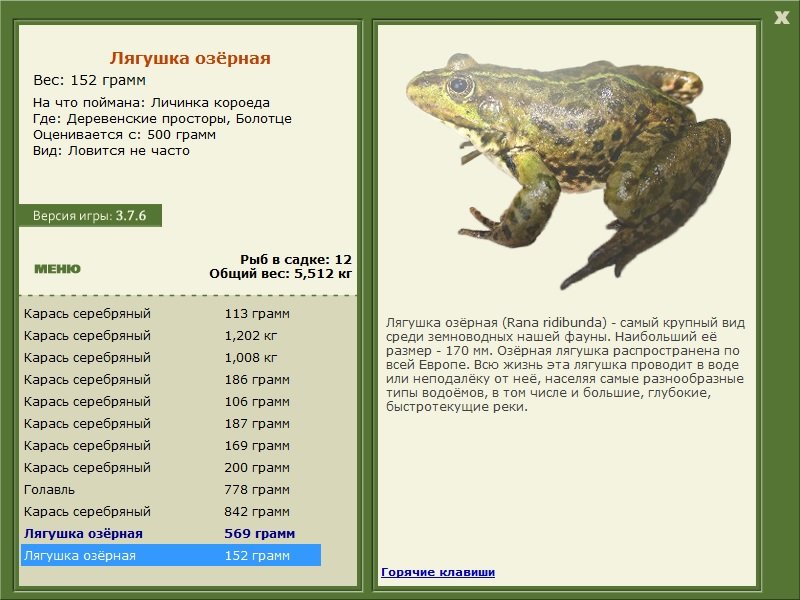Select Карась серебряный 1,202 кг row
This screenshot has height=600, width=800.
click(171, 336)
